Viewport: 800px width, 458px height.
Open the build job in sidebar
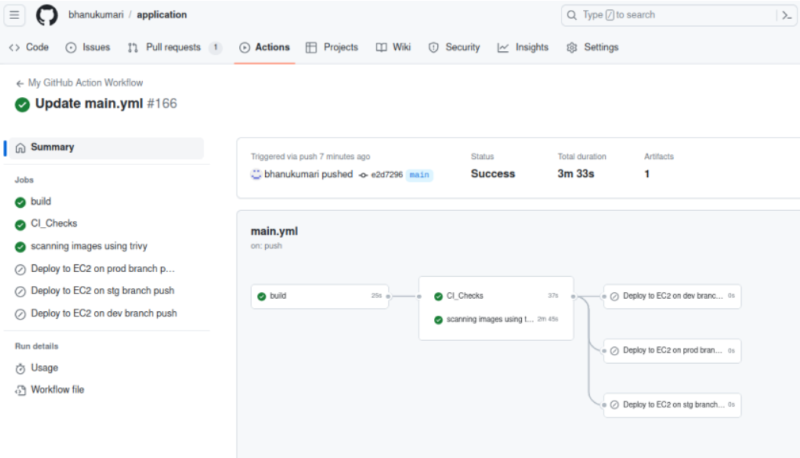point(41,201)
